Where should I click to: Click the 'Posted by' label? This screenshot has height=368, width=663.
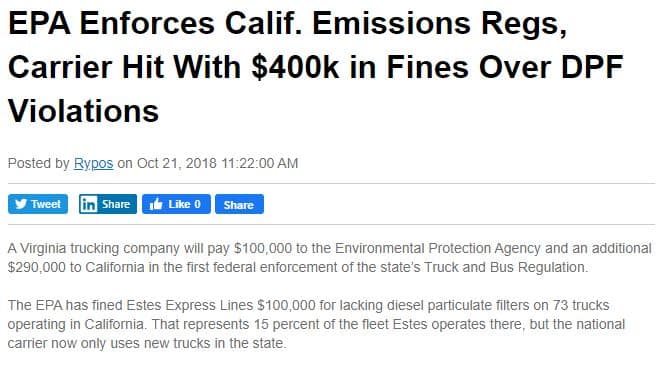[38, 163]
